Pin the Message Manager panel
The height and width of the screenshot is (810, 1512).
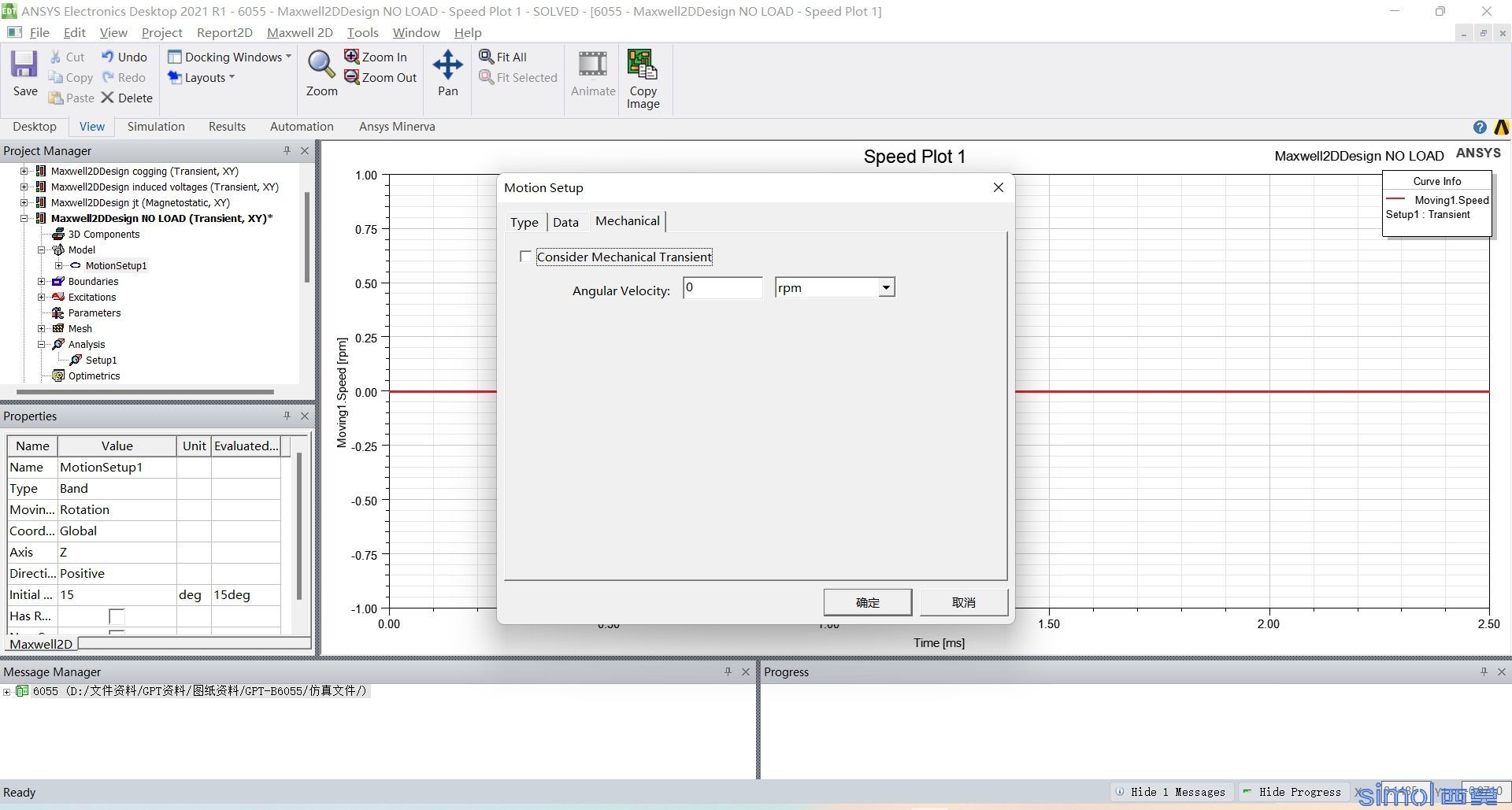point(728,671)
